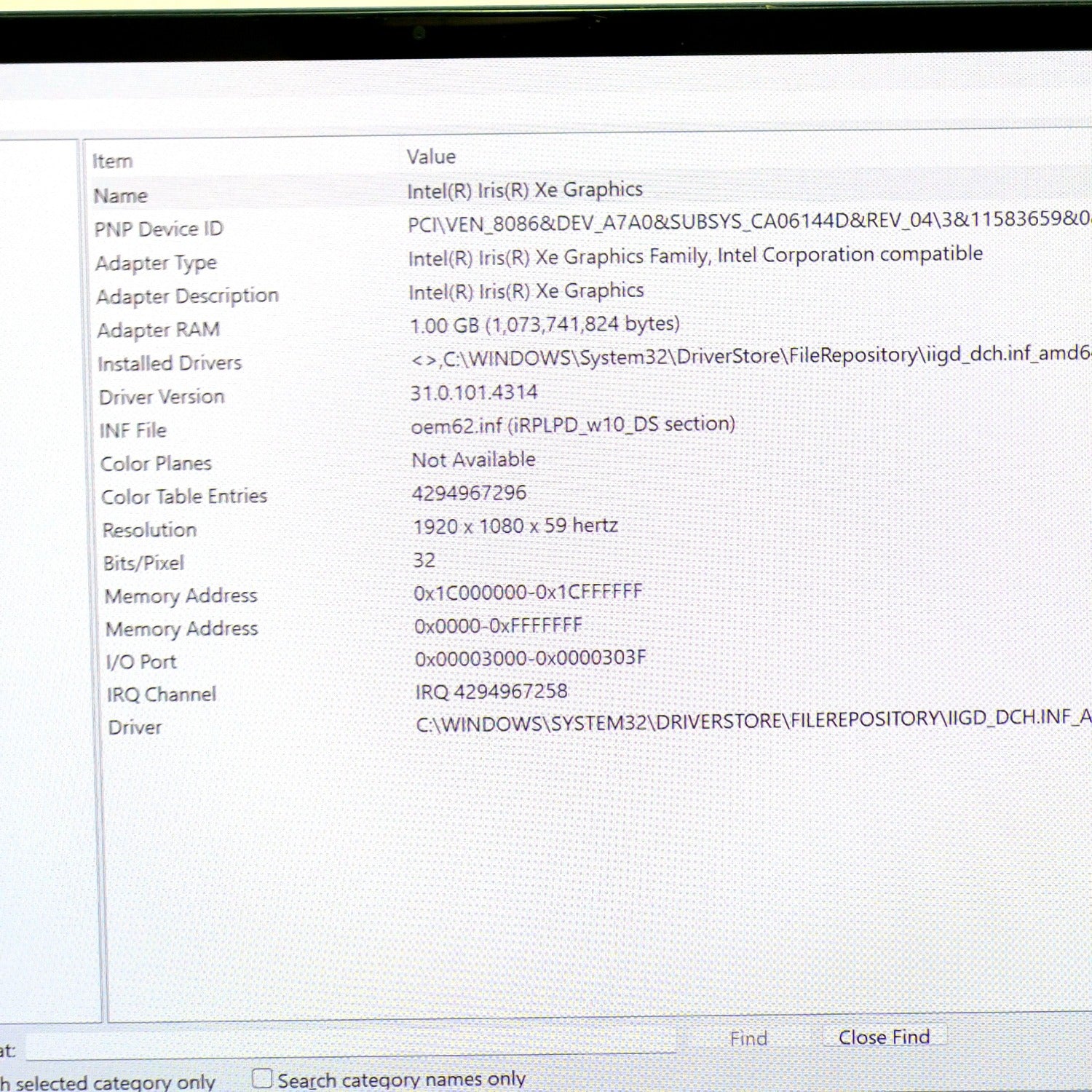Enable Search category names only checkbox

coord(262,1078)
